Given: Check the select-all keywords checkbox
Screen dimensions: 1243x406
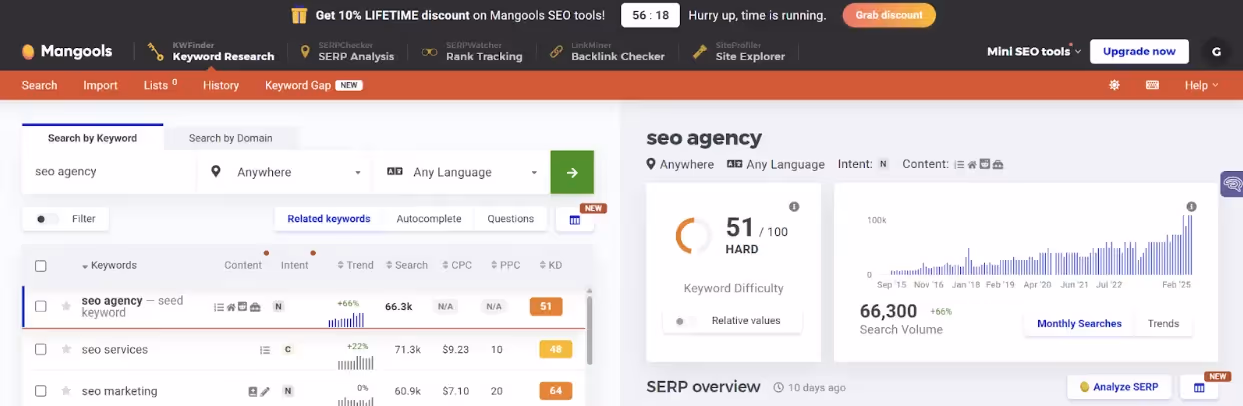Looking at the screenshot, I should pyautogui.click(x=41, y=266).
